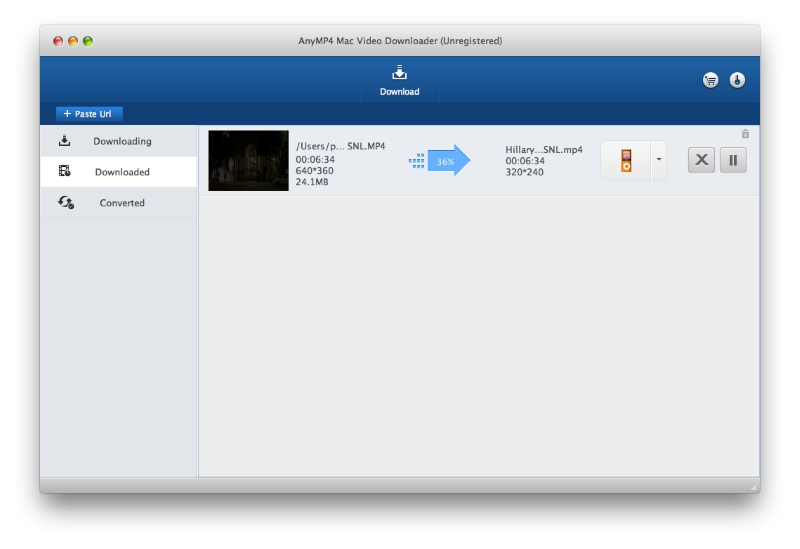Open the Downloading tab
This screenshot has width=800, height=549.
[118, 141]
